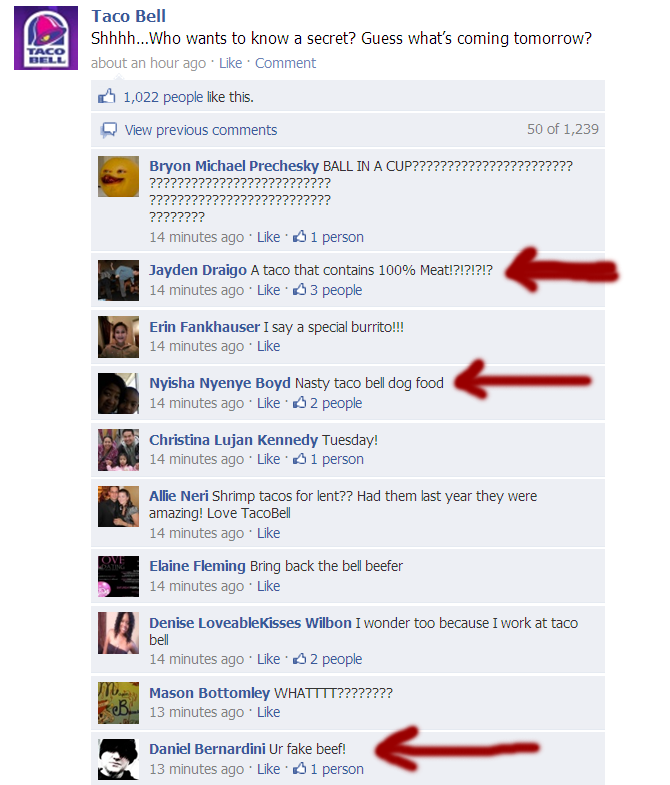Like Mason Bottomley's WHATTTT comment
Image resolution: width=670 pixels, height=785 pixels.
(x=268, y=712)
